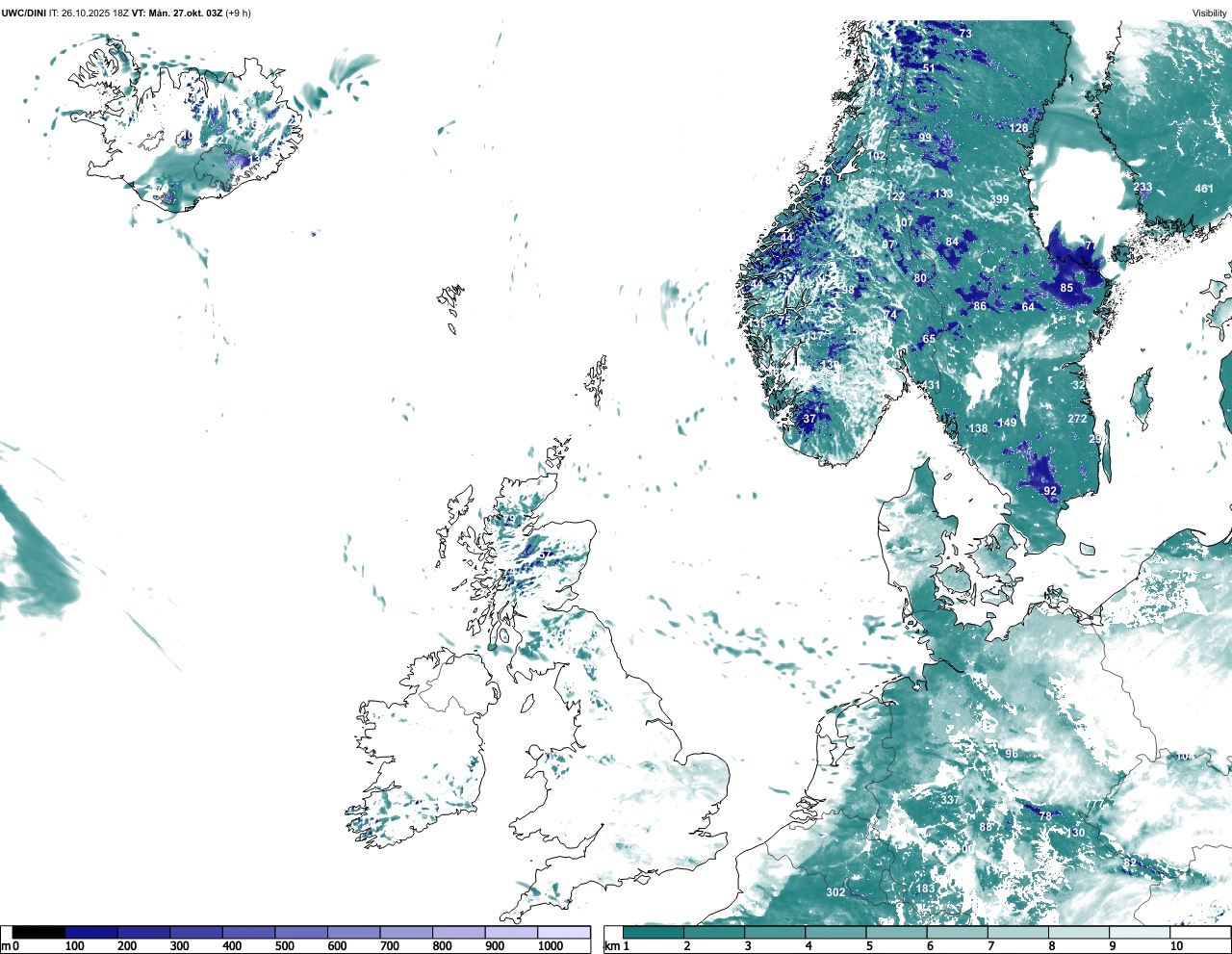Image resolution: width=1232 pixels, height=954 pixels.
Task: Click the 6–7 km legend swatch
Action: (x=958, y=932)
